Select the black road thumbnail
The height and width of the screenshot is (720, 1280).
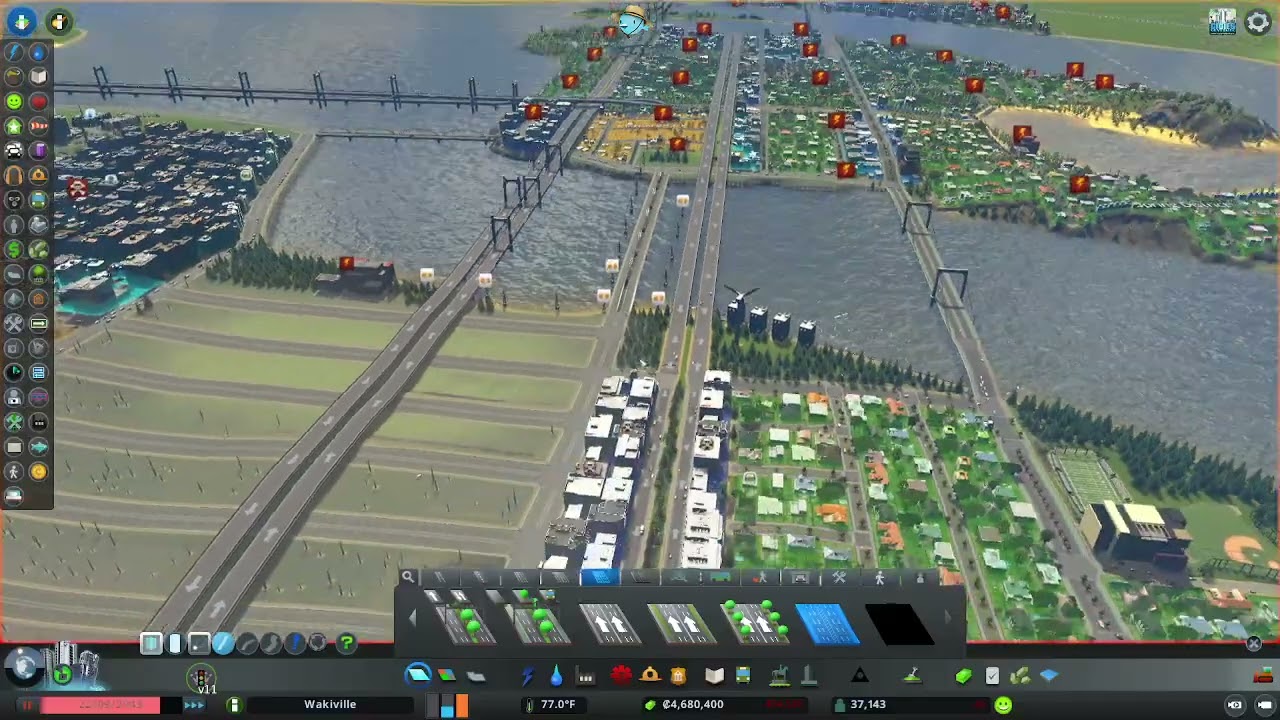[x=899, y=624]
